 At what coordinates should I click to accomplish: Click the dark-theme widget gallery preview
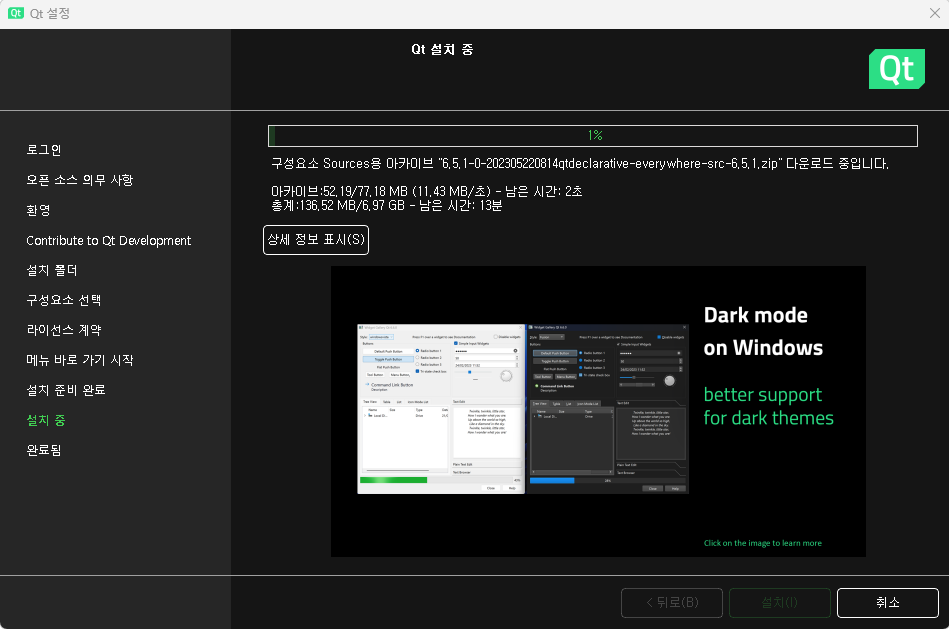tap(608, 409)
